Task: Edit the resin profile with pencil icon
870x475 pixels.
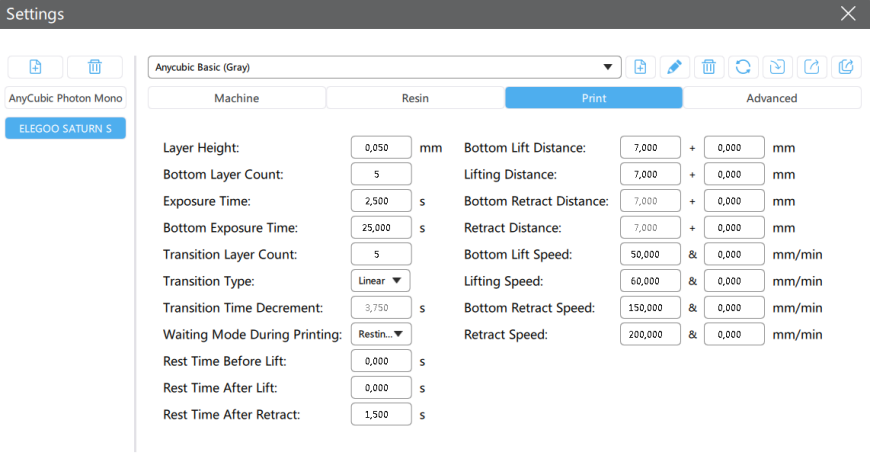Action: pyautogui.click(x=674, y=67)
